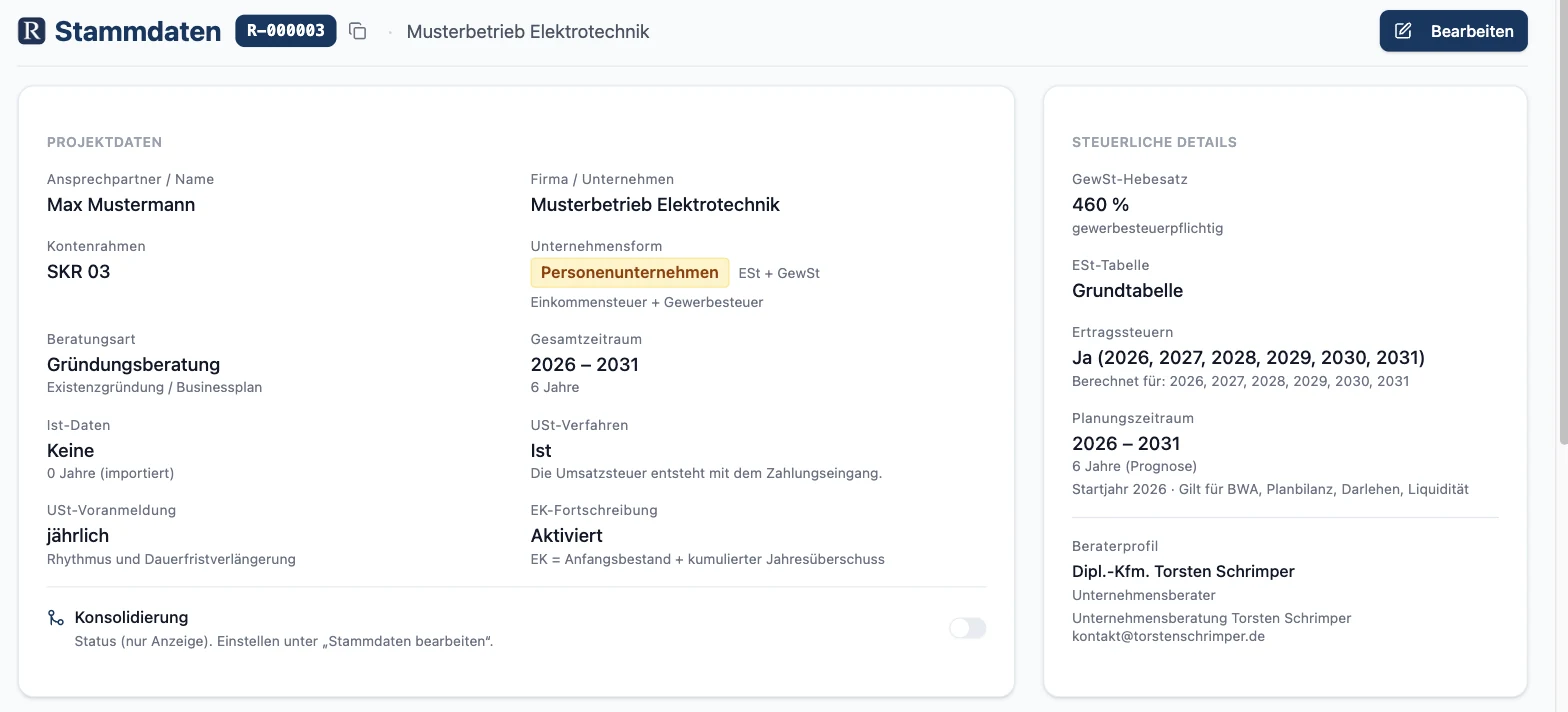Click the name Max Mustermann

point(121,205)
